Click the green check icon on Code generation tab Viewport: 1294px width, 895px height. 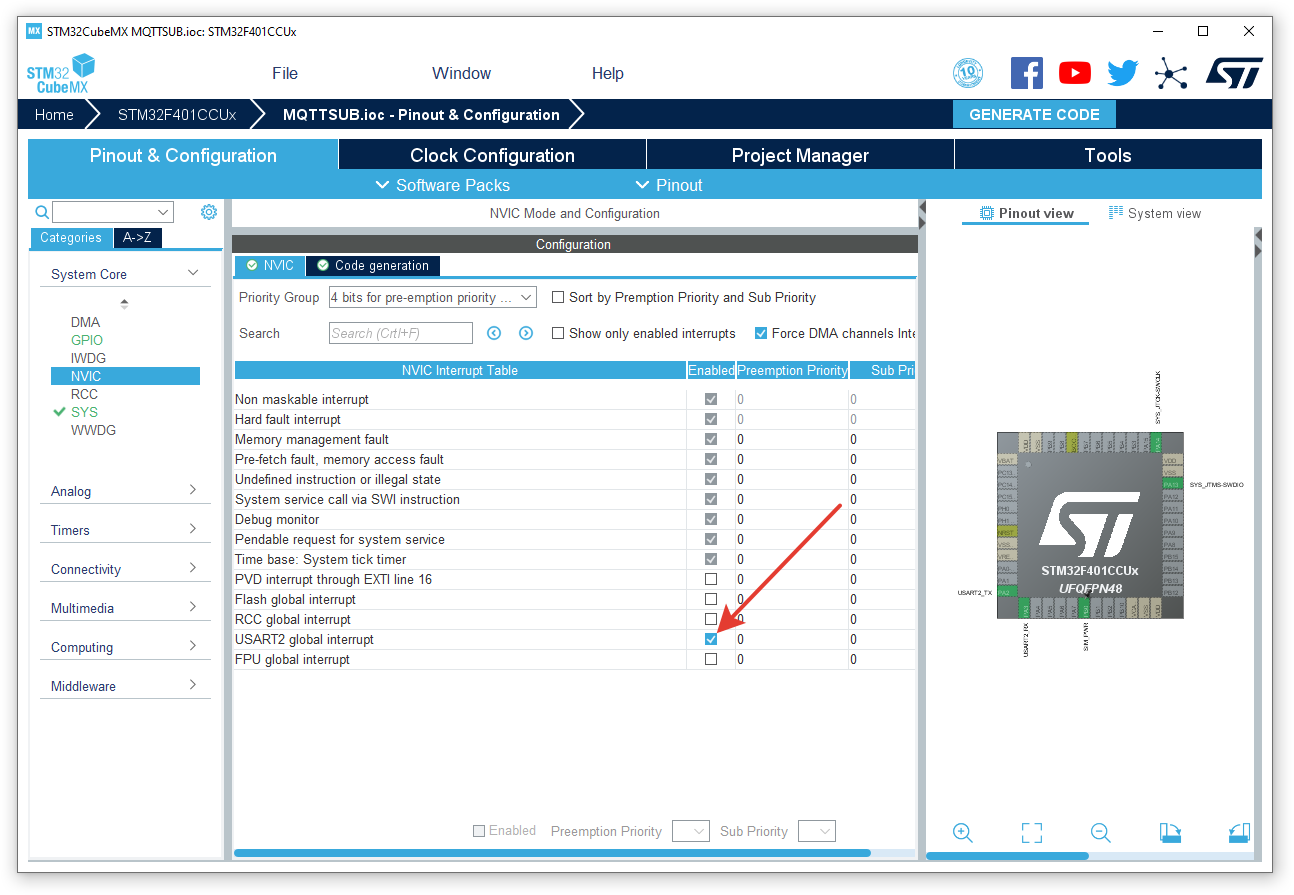(x=323, y=266)
